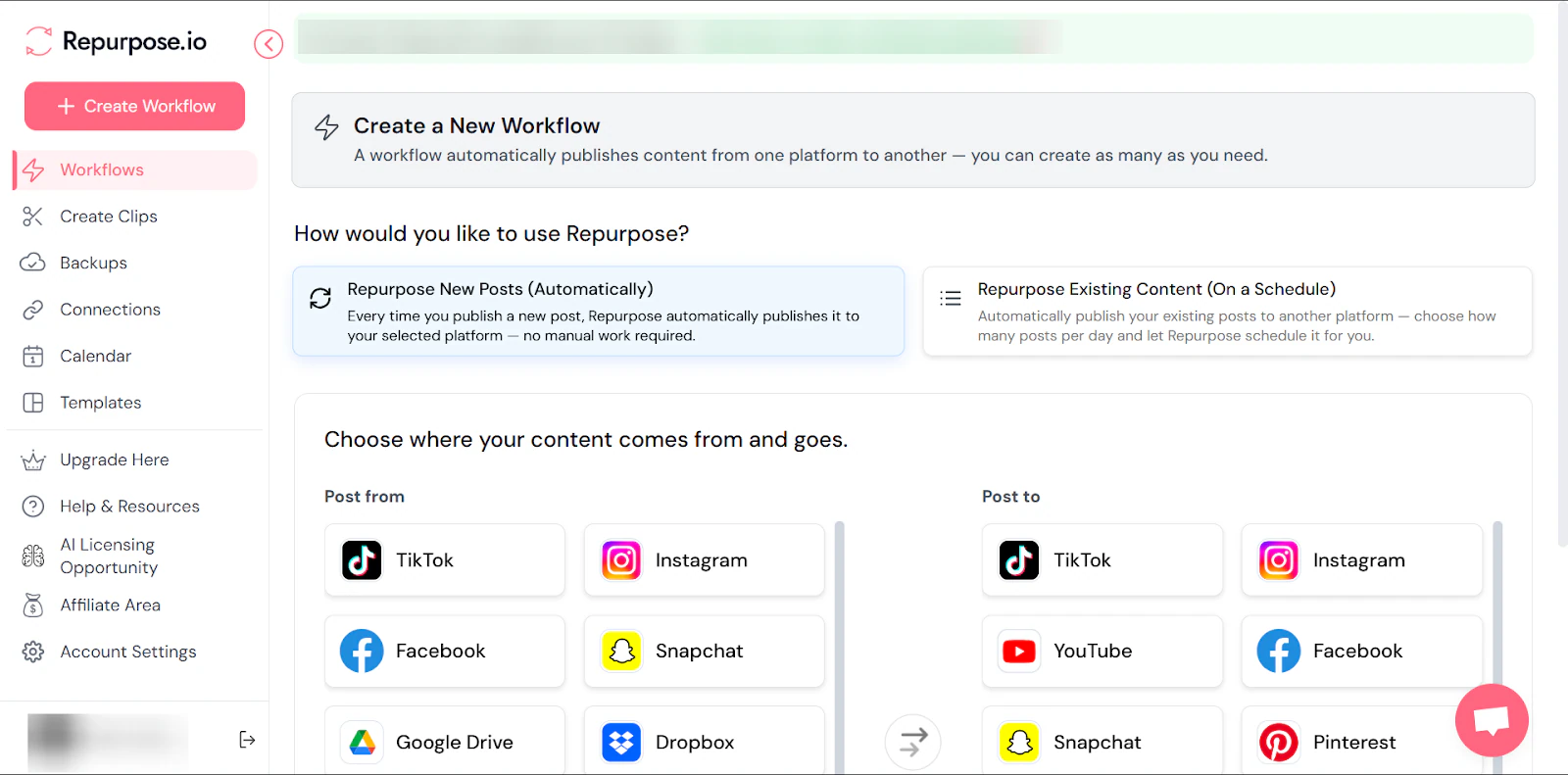The width and height of the screenshot is (1568, 775).
Task: Choose Snapchat under Post to
Action: [1102, 741]
